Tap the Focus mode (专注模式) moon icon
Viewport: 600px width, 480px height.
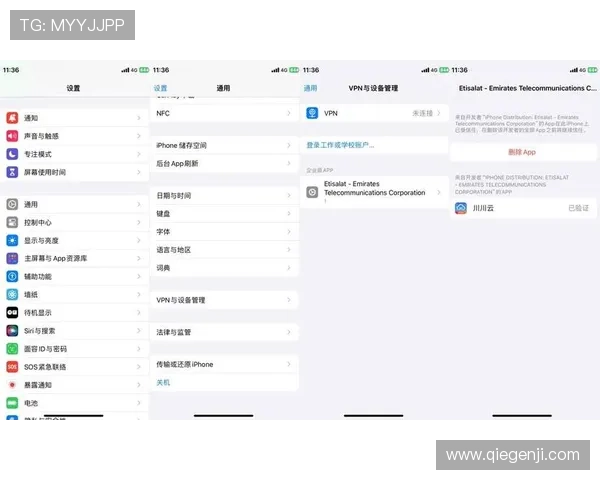(12, 154)
